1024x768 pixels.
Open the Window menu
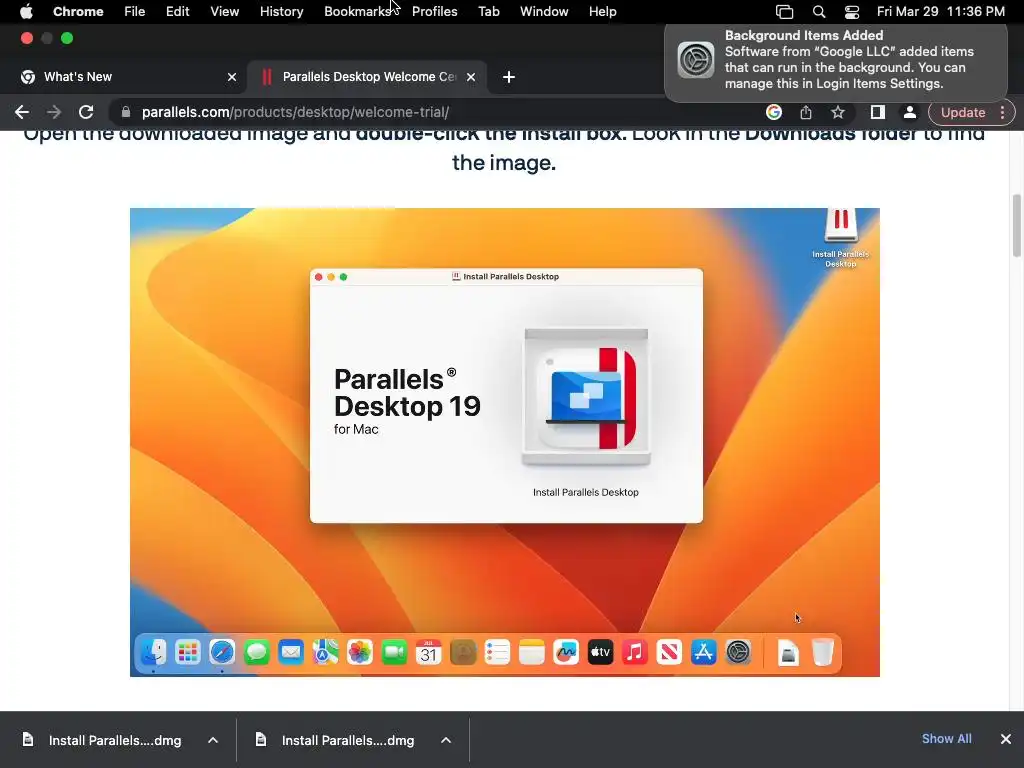pyautogui.click(x=544, y=12)
